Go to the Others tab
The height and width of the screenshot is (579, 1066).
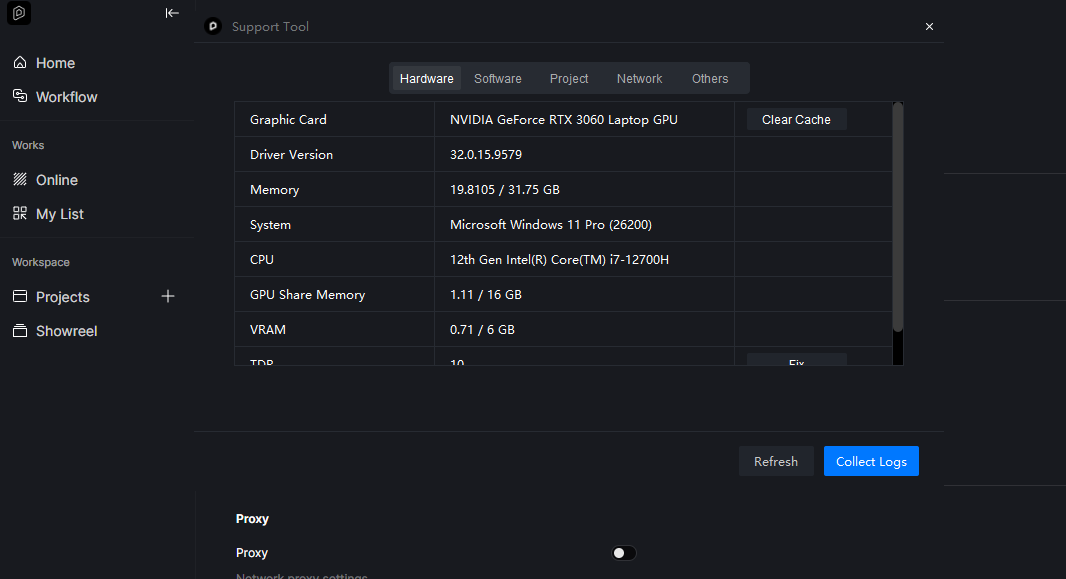click(710, 79)
